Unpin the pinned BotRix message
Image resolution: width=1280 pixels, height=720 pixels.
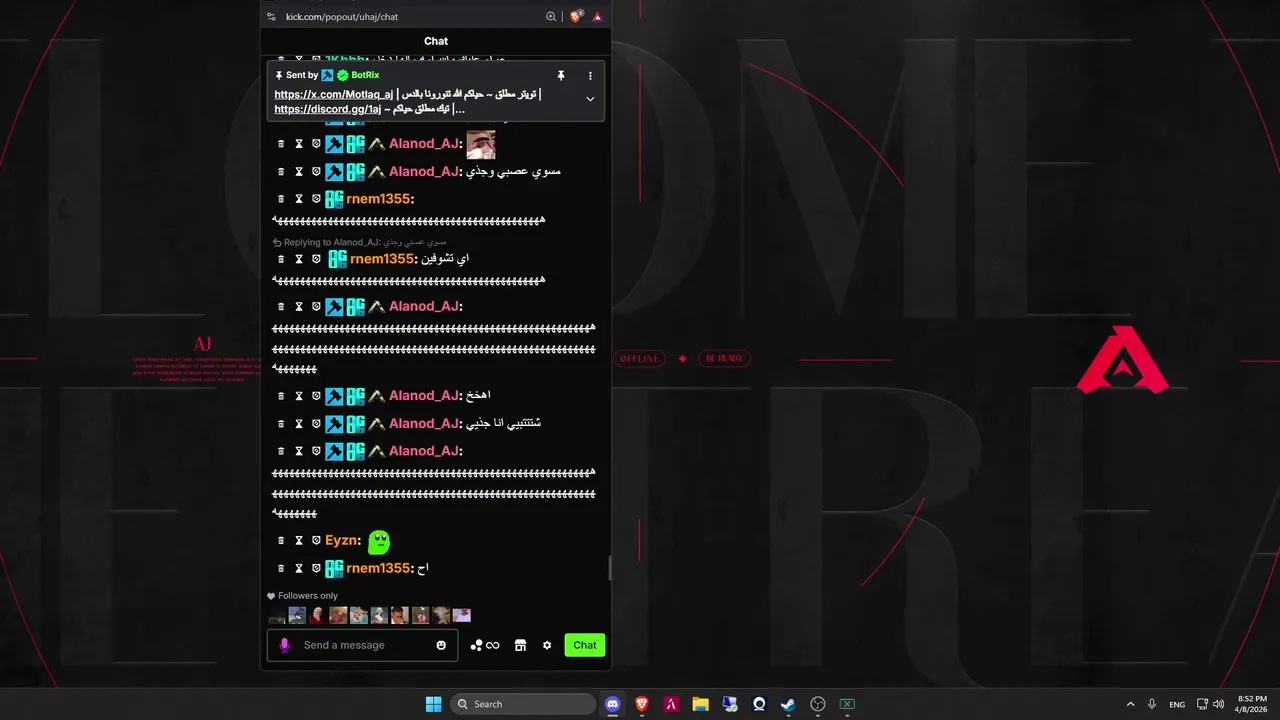pos(561,75)
